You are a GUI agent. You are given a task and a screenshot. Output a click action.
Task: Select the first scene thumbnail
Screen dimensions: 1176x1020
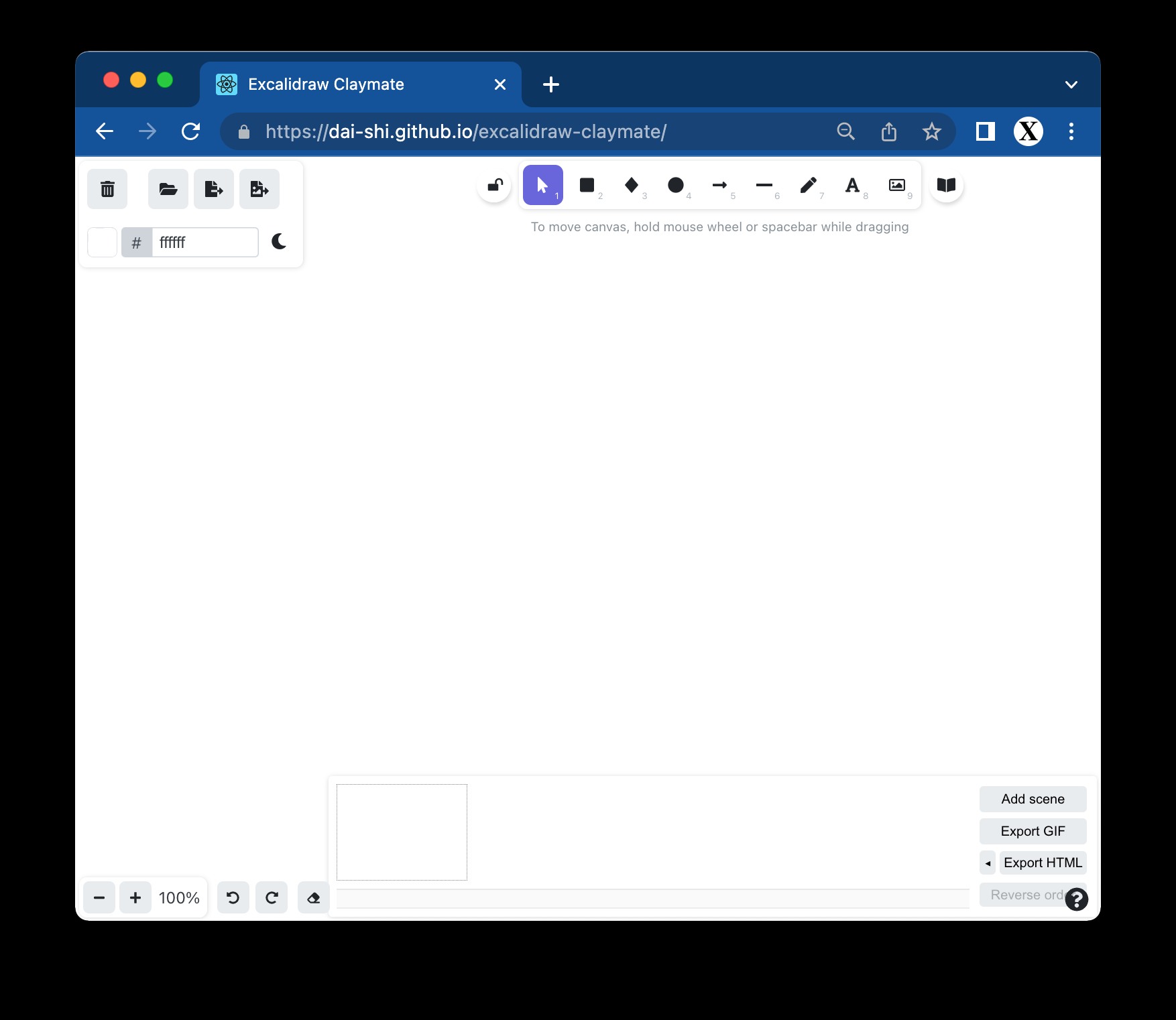coord(402,832)
